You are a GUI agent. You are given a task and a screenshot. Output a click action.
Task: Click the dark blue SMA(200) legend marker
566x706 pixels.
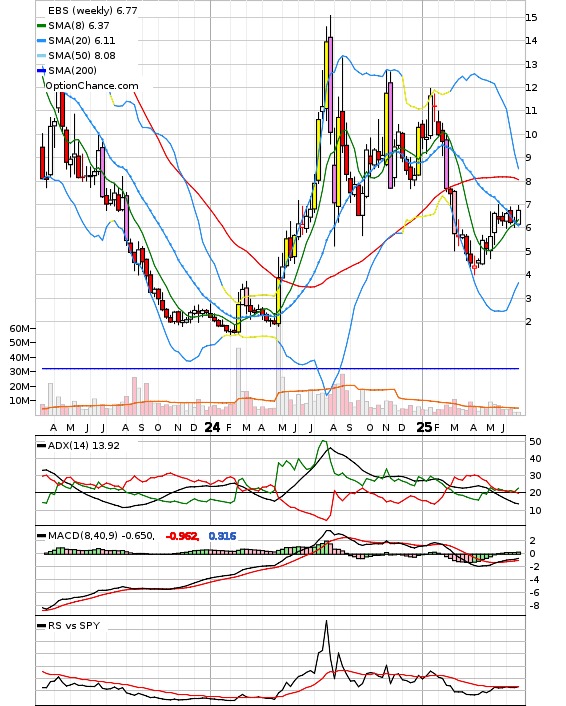point(41,70)
